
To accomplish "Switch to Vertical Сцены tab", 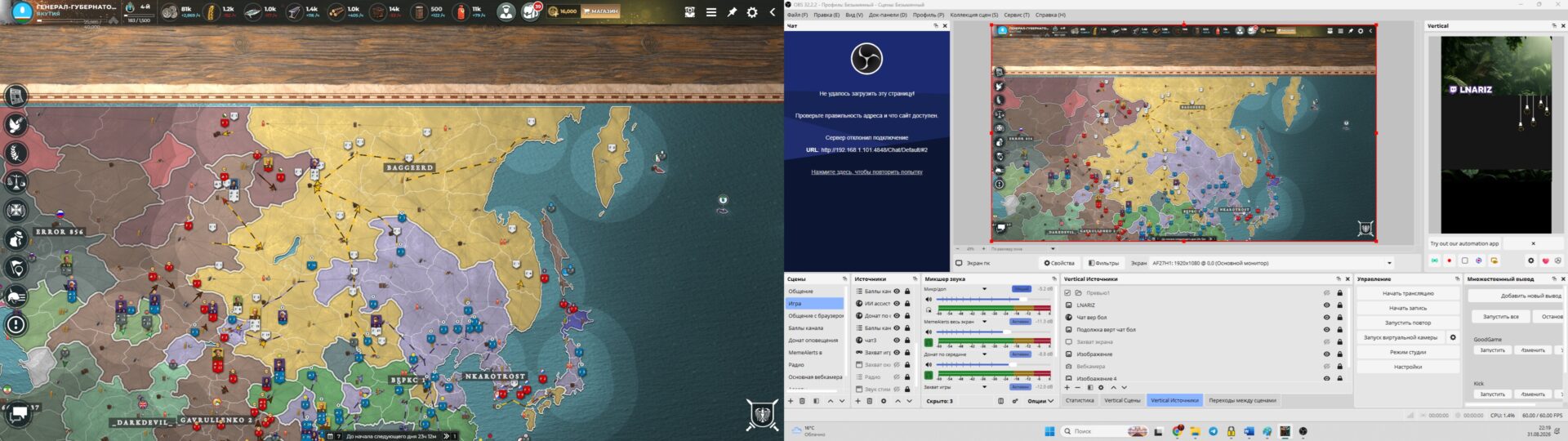I will pyautogui.click(x=1122, y=400).
